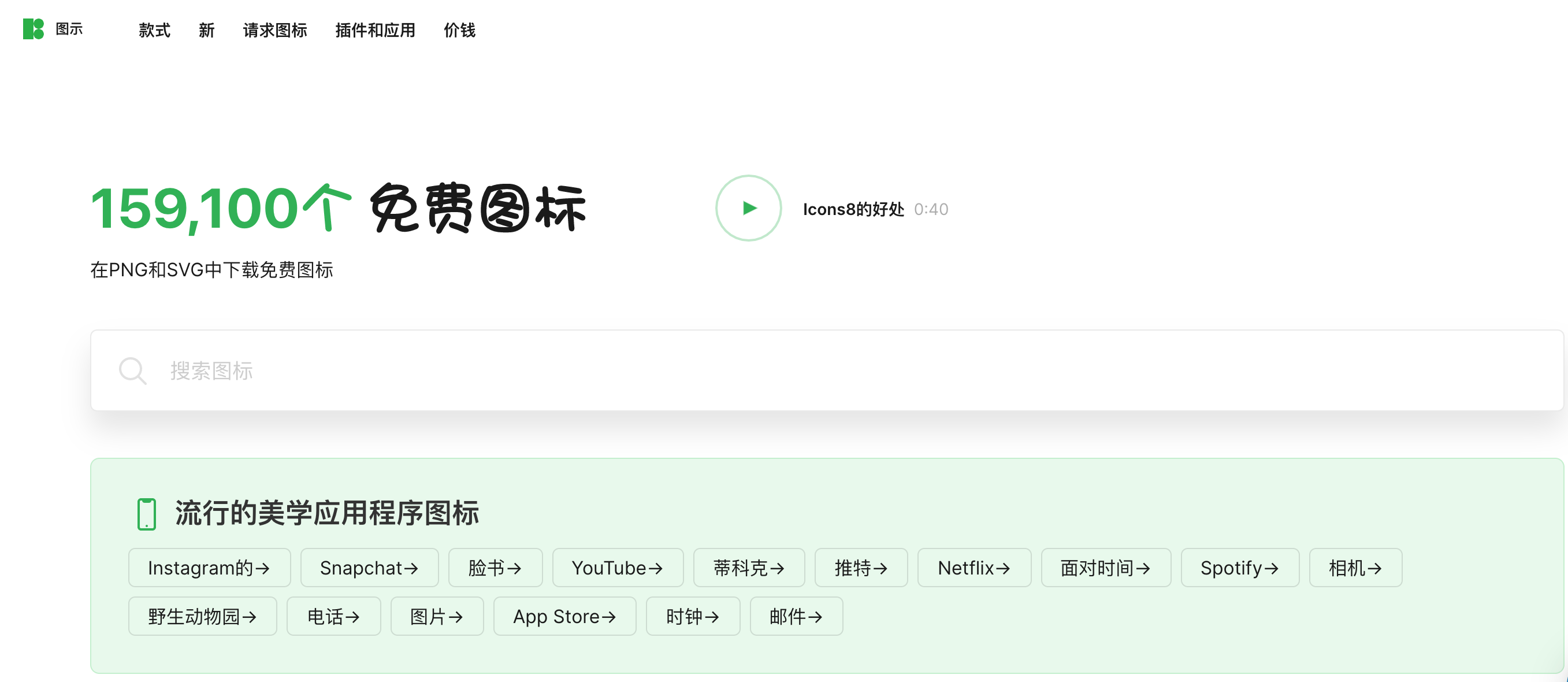Open the Netflix icons tag
This screenshot has width=1568, height=682.
(974, 568)
